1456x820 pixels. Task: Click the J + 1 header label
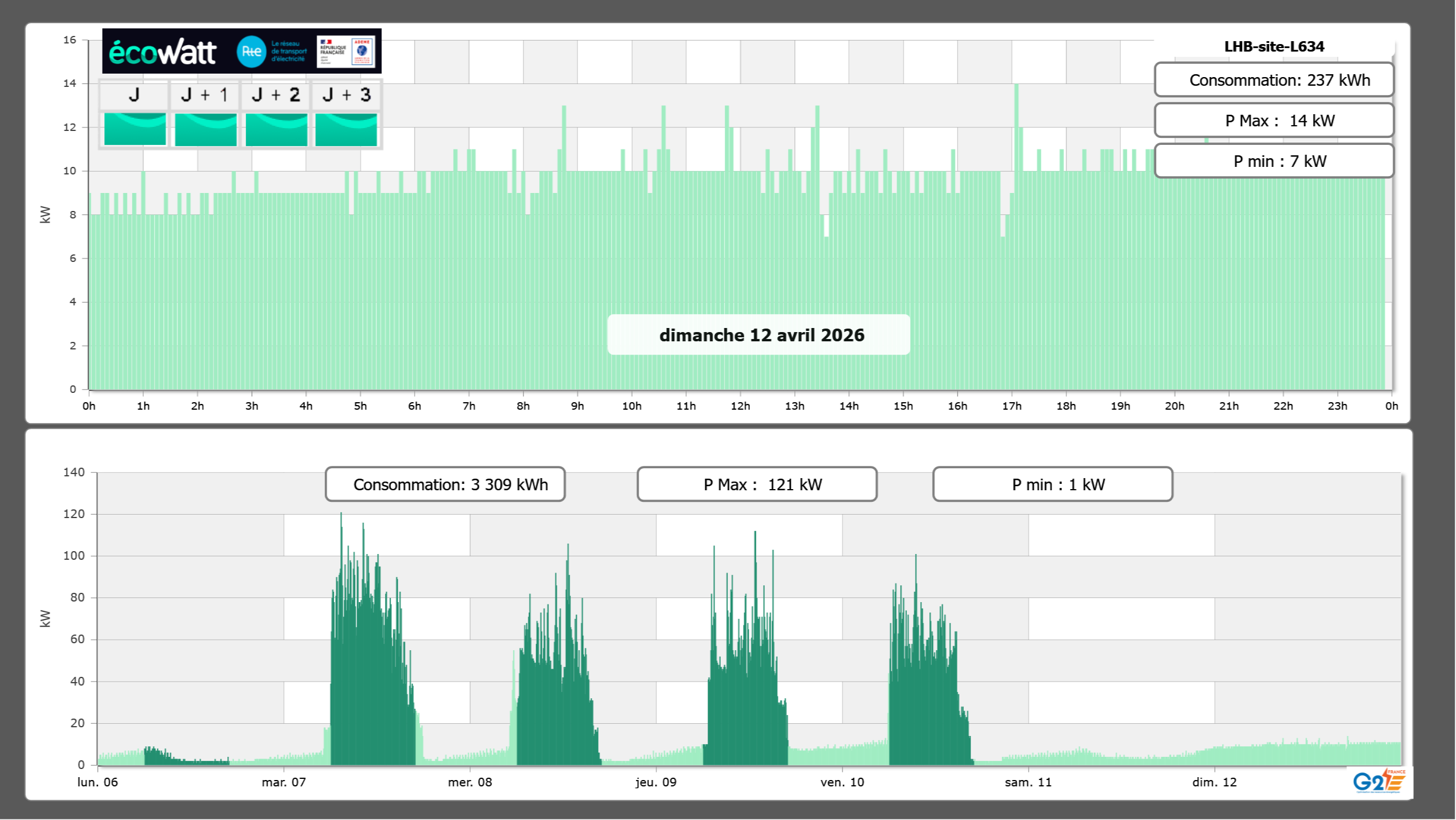[204, 95]
